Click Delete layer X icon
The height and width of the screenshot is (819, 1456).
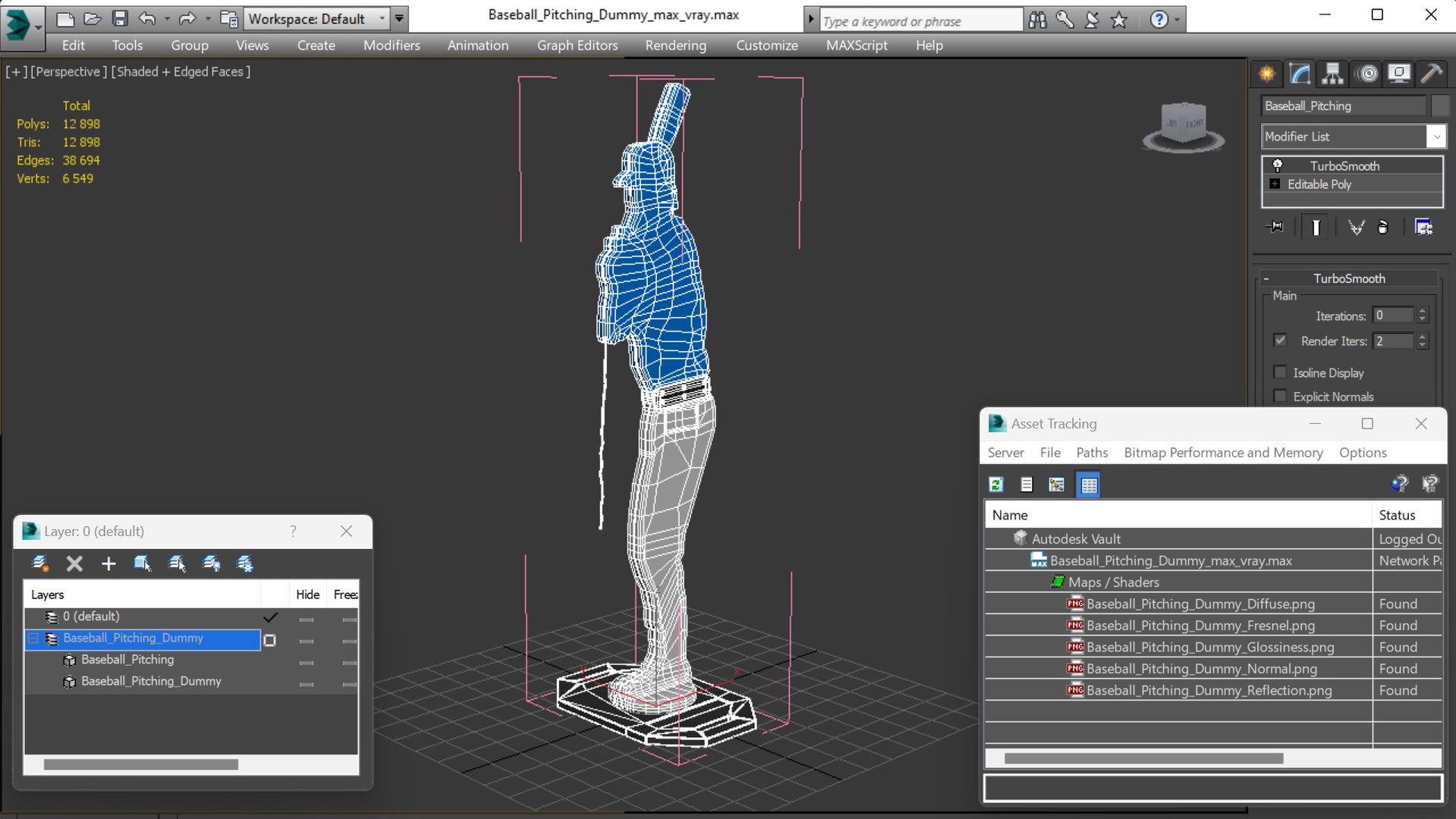click(x=74, y=563)
